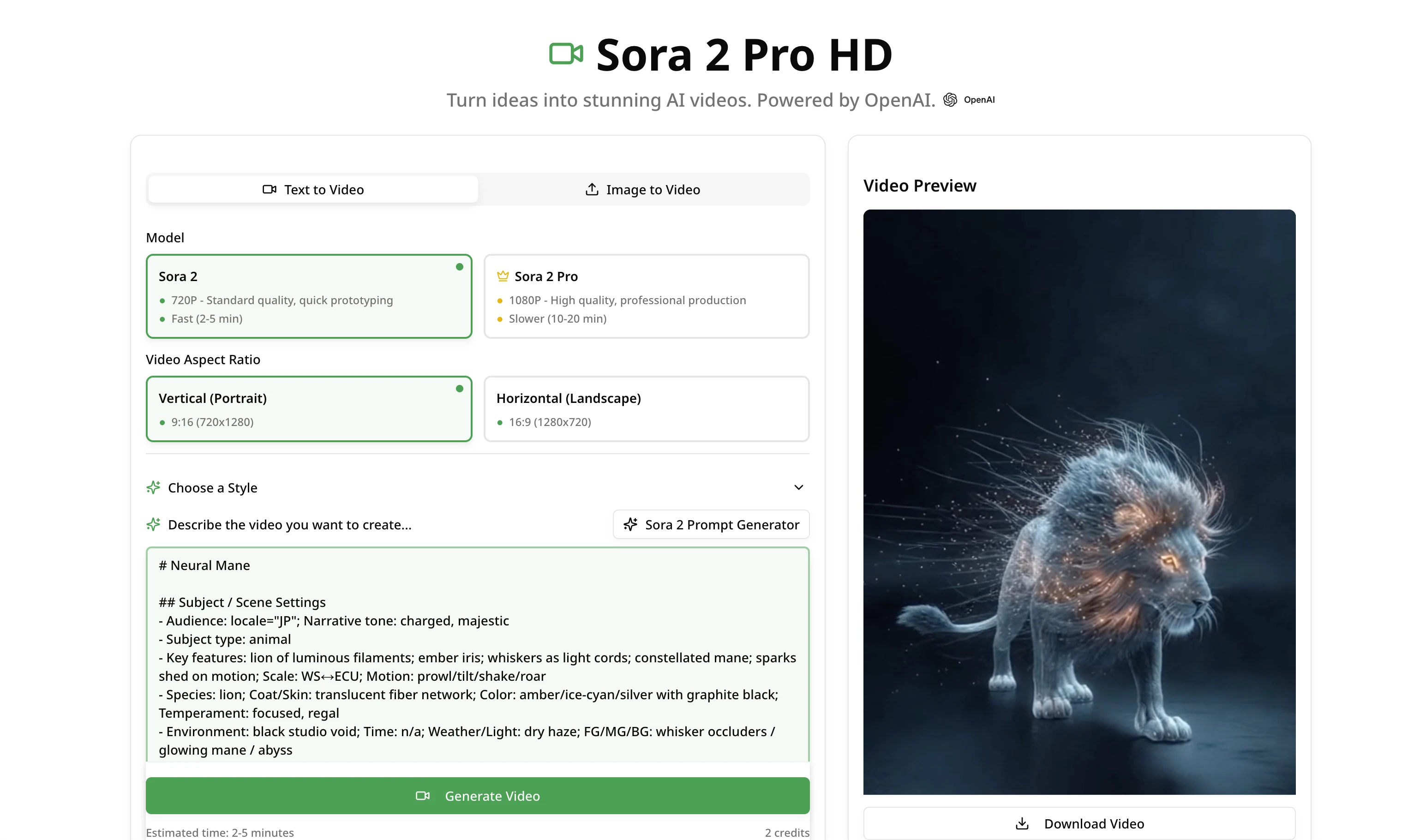The width and height of the screenshot is (1402, 840).
Task: Click the OpenAI logo icon
Action: click(x=950, y=100)
